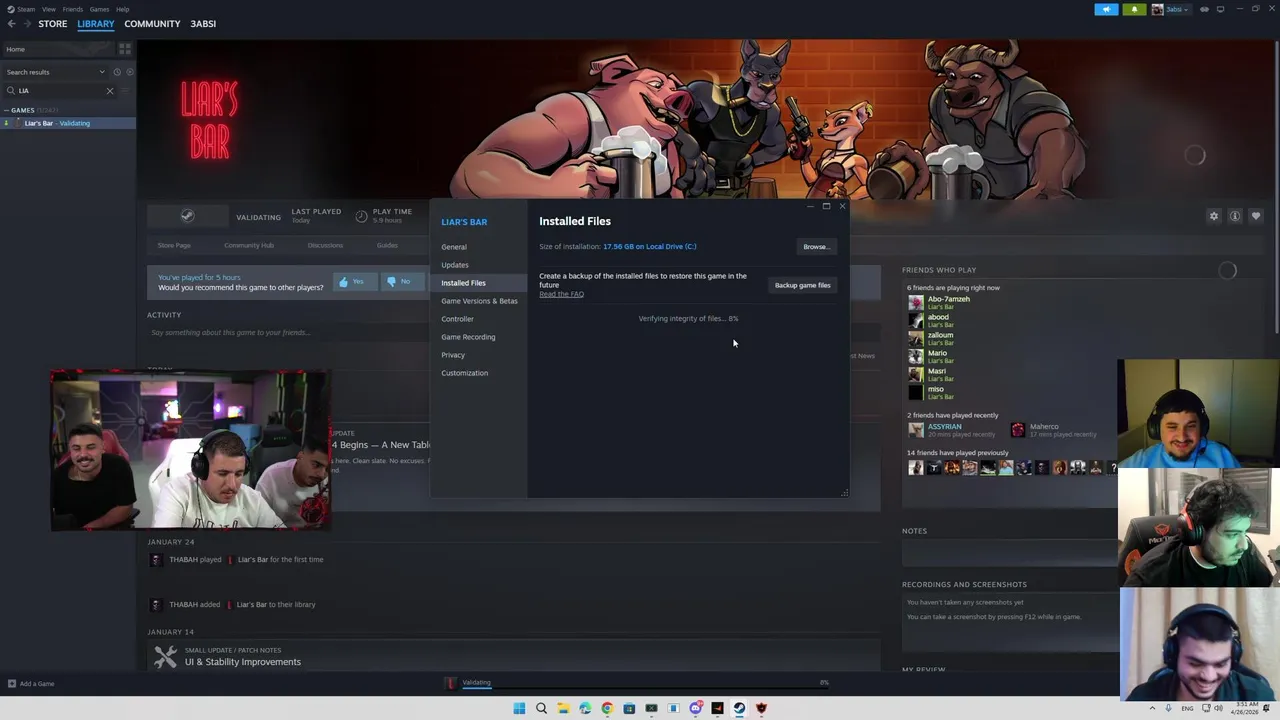Clear the LIA search text
This screenshot has width=1280, height=720.
110,91
